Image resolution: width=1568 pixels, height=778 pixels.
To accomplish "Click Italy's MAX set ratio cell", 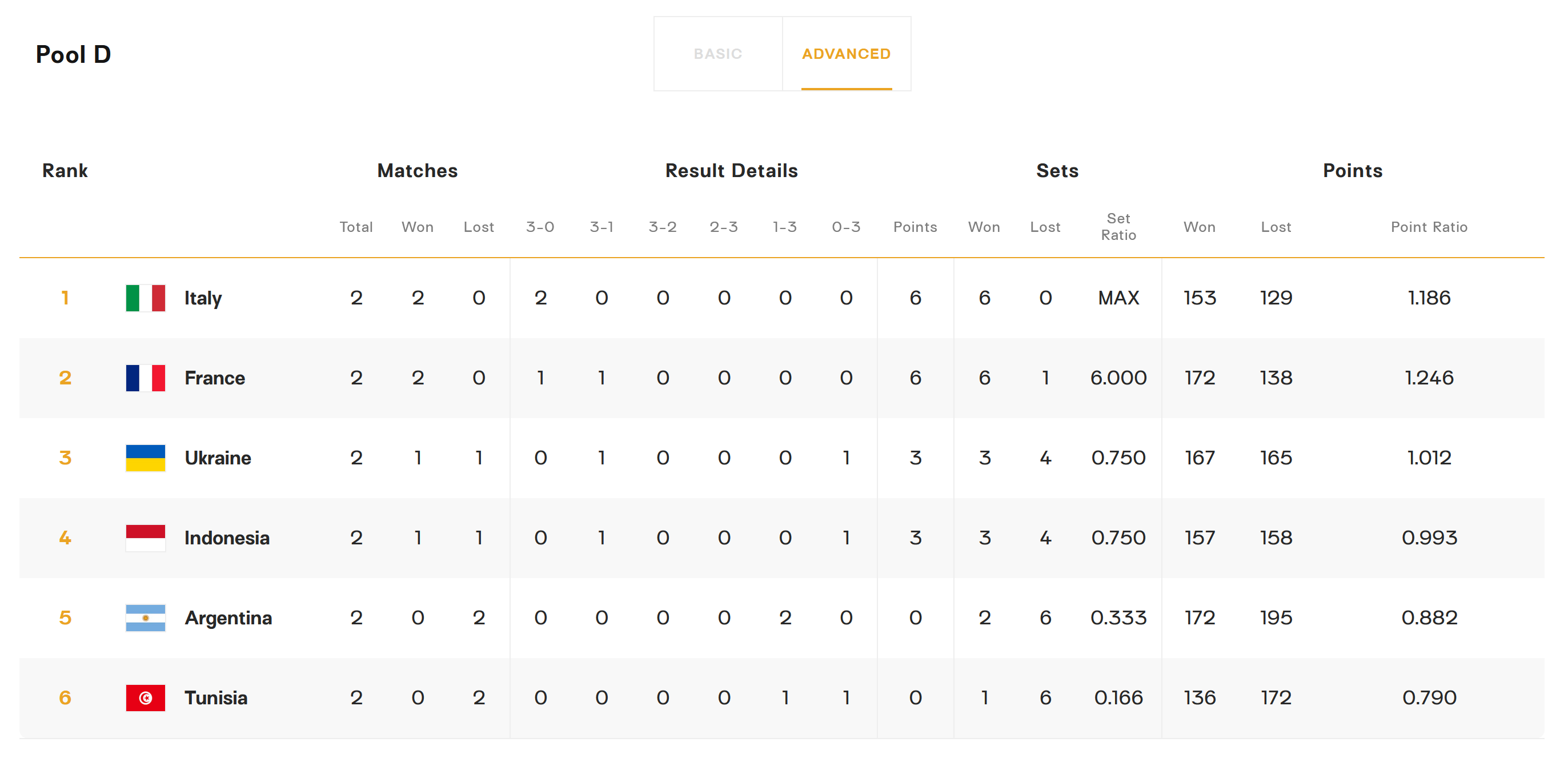I will [1118, 298].
